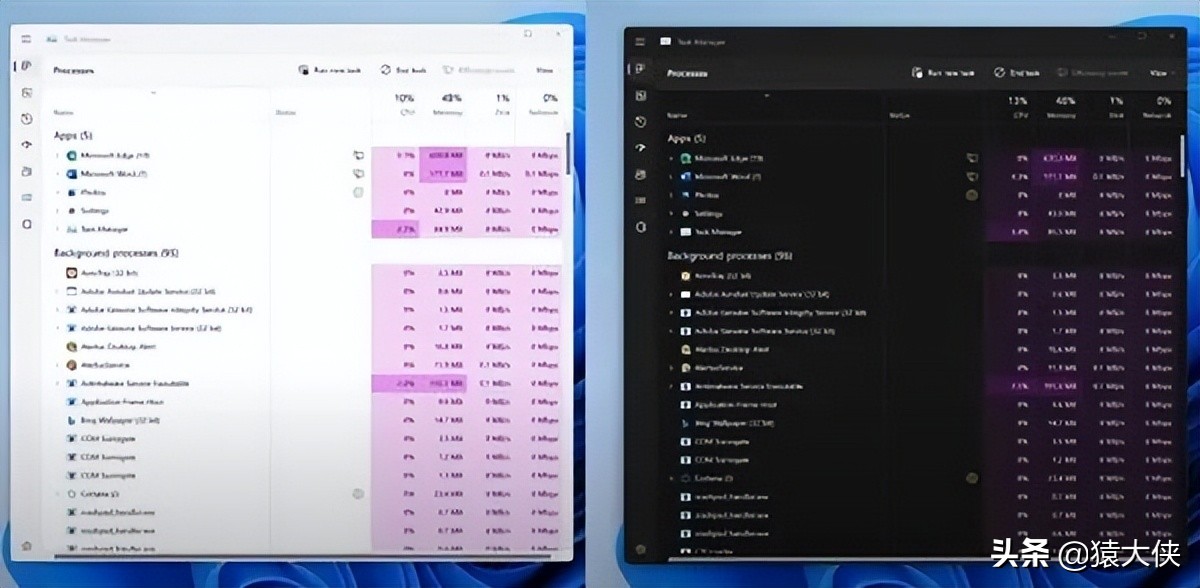The image size is (1200, 588).
Task: Expand the Microsoft Word row in the light window
Action: (x=57, y=174)
